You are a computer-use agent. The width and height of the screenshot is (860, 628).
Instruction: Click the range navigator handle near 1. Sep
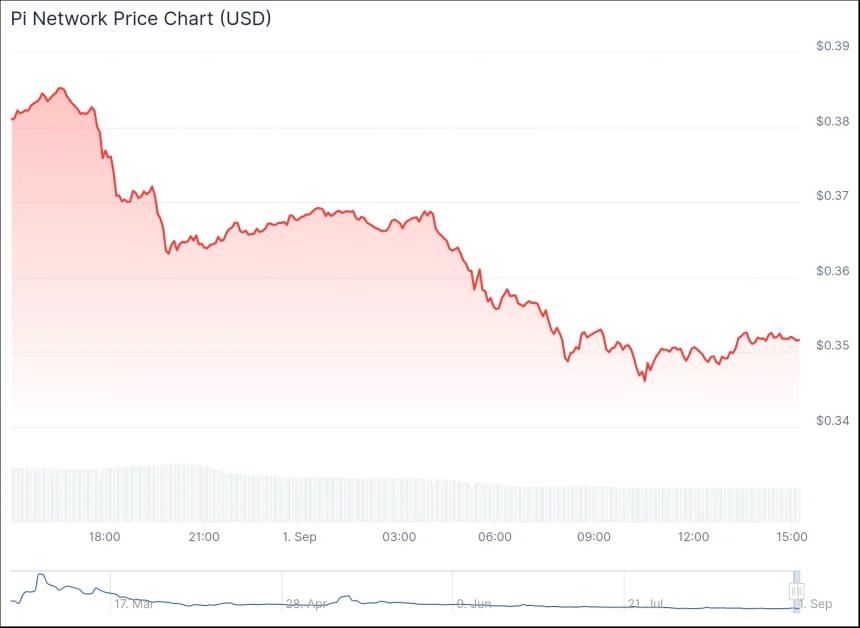797,590
